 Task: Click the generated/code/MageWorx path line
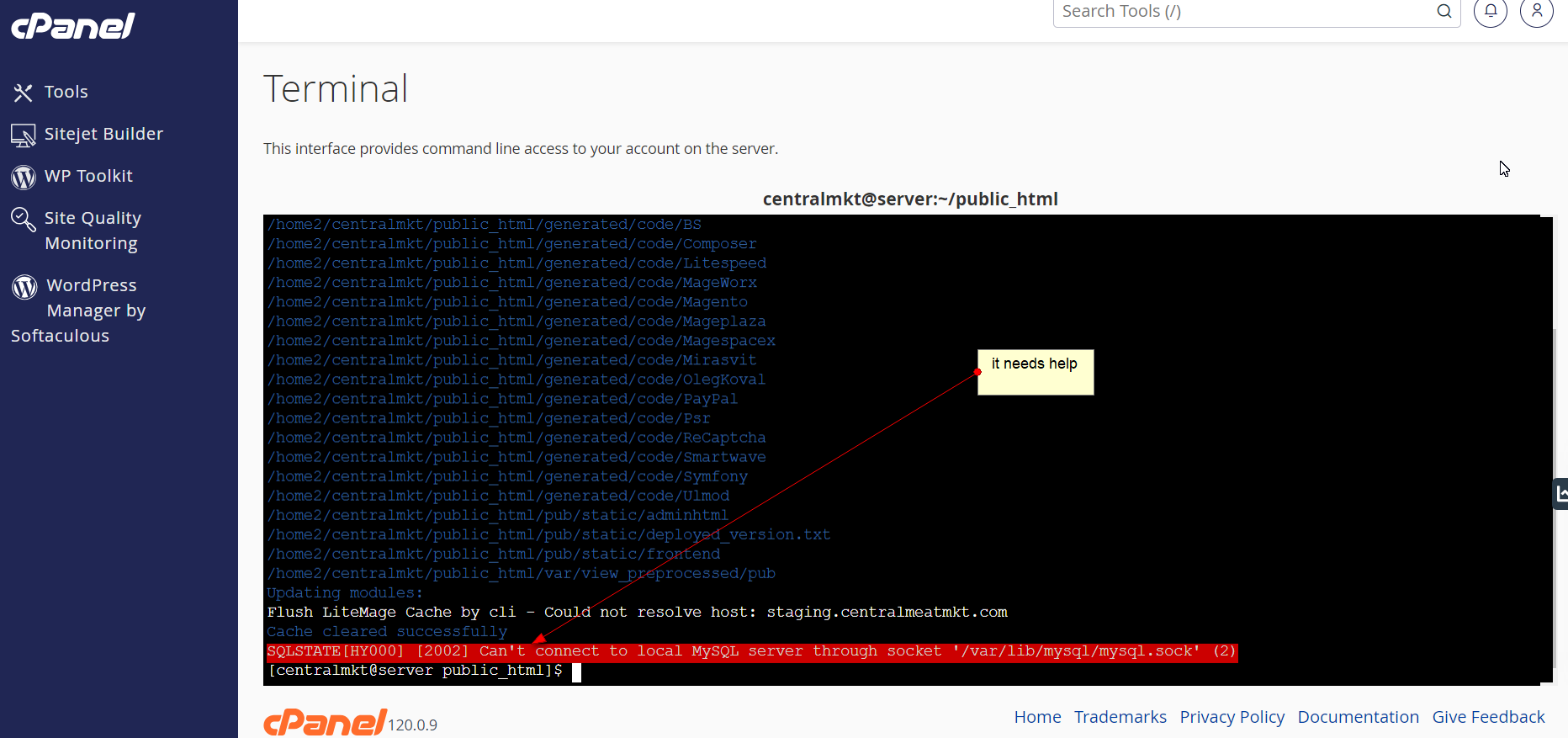(511, 283)
